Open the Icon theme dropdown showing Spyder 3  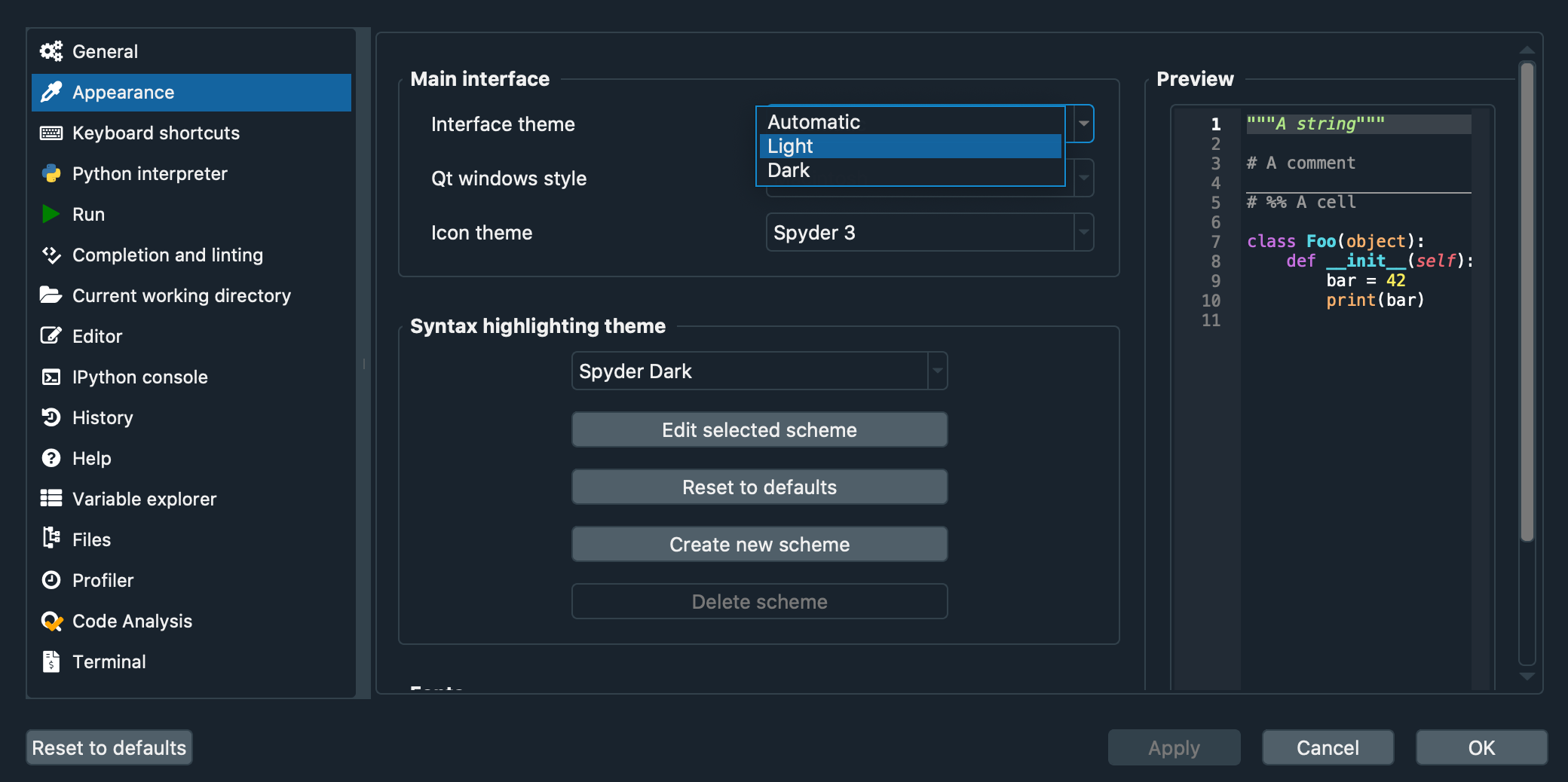coord(929,233)
